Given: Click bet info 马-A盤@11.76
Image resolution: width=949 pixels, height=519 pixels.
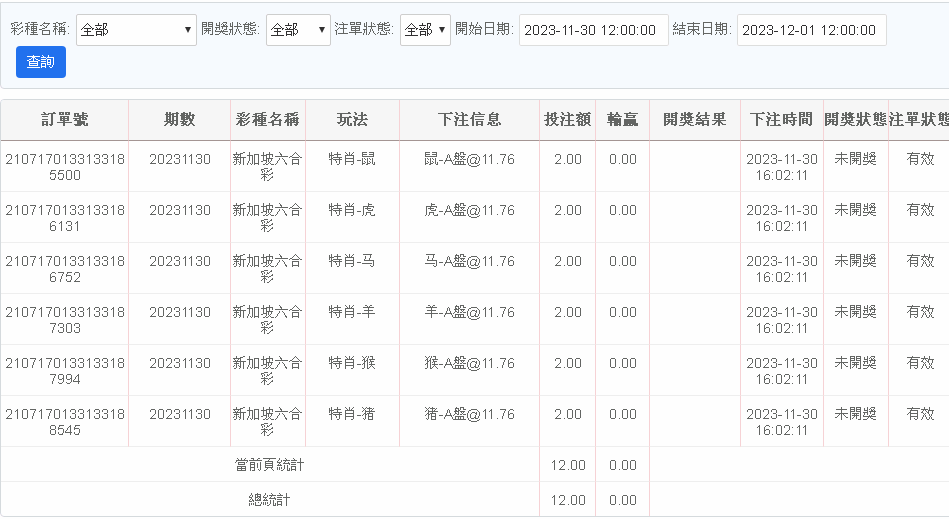Looking at the screenshot, I should click(469, 261).
